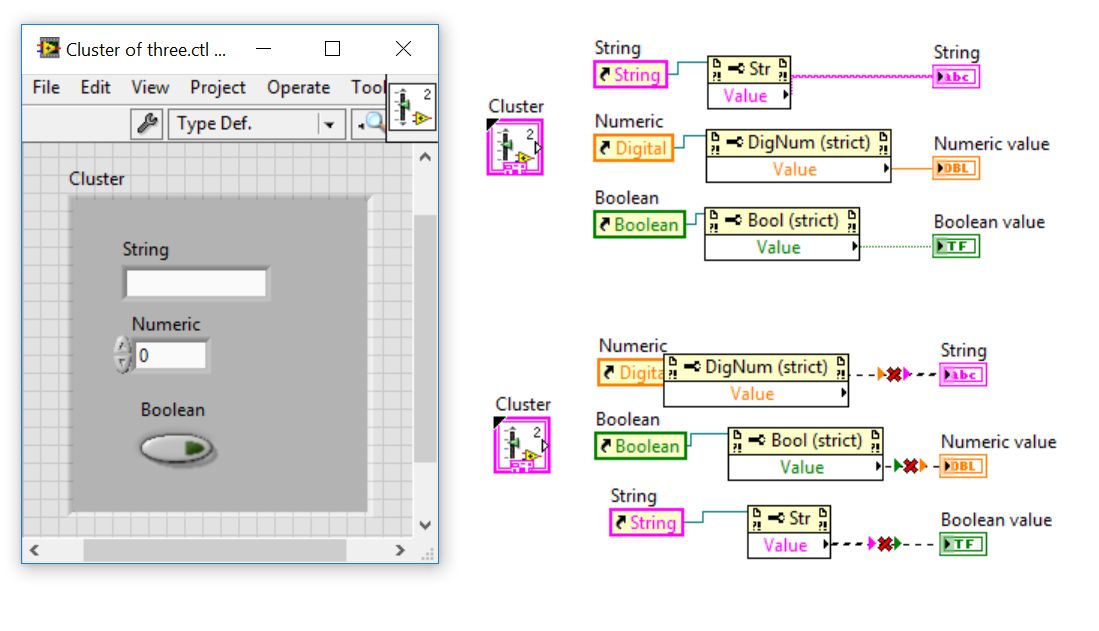
Task: Click the window resize grip at bottom corner
Action: tap(427, 553)
